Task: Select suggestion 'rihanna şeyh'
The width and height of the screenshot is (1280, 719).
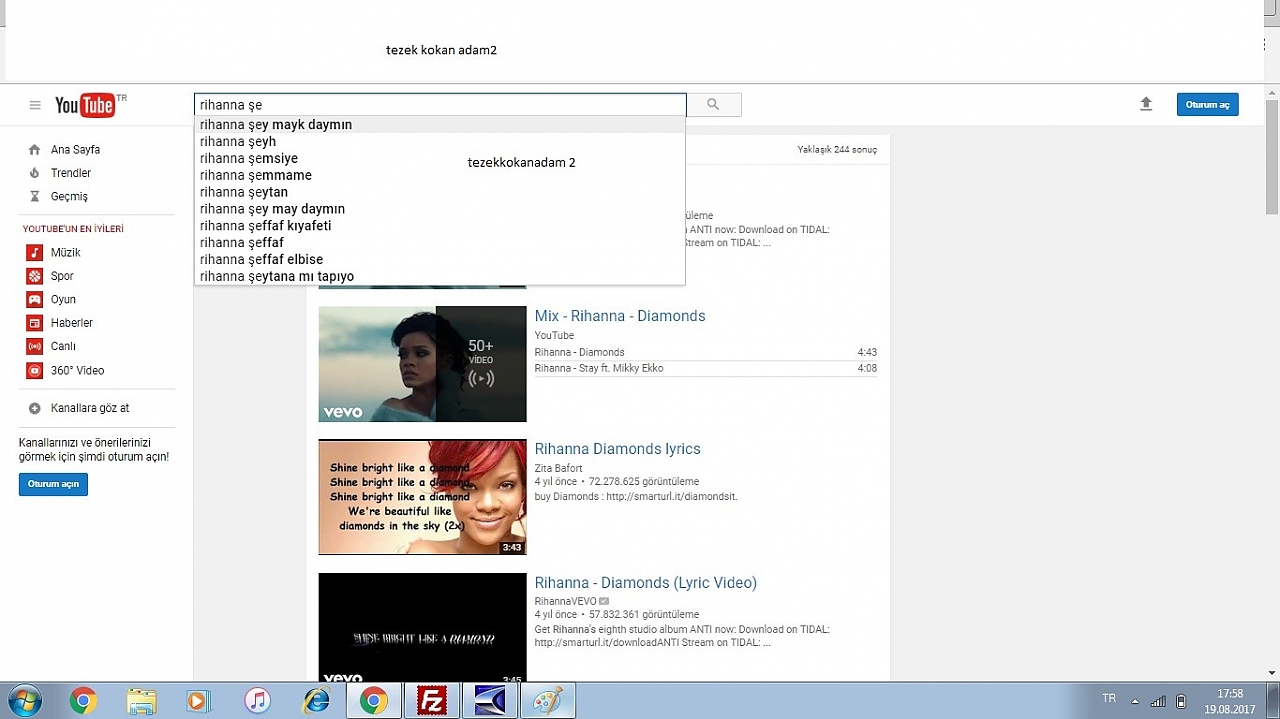Action: tap(440, 142)
